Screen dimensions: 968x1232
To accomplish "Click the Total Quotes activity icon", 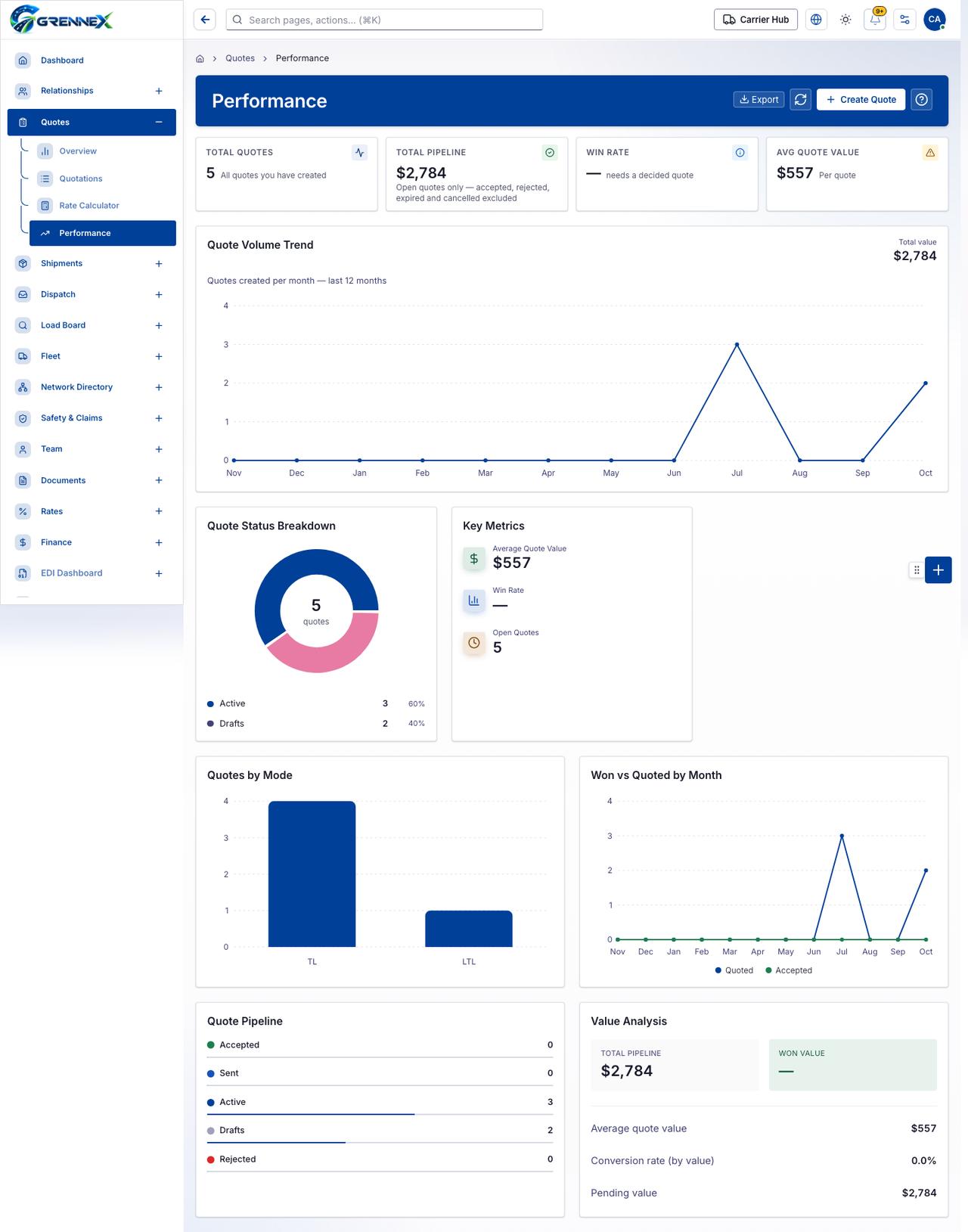I will click(x=359, y=153).
